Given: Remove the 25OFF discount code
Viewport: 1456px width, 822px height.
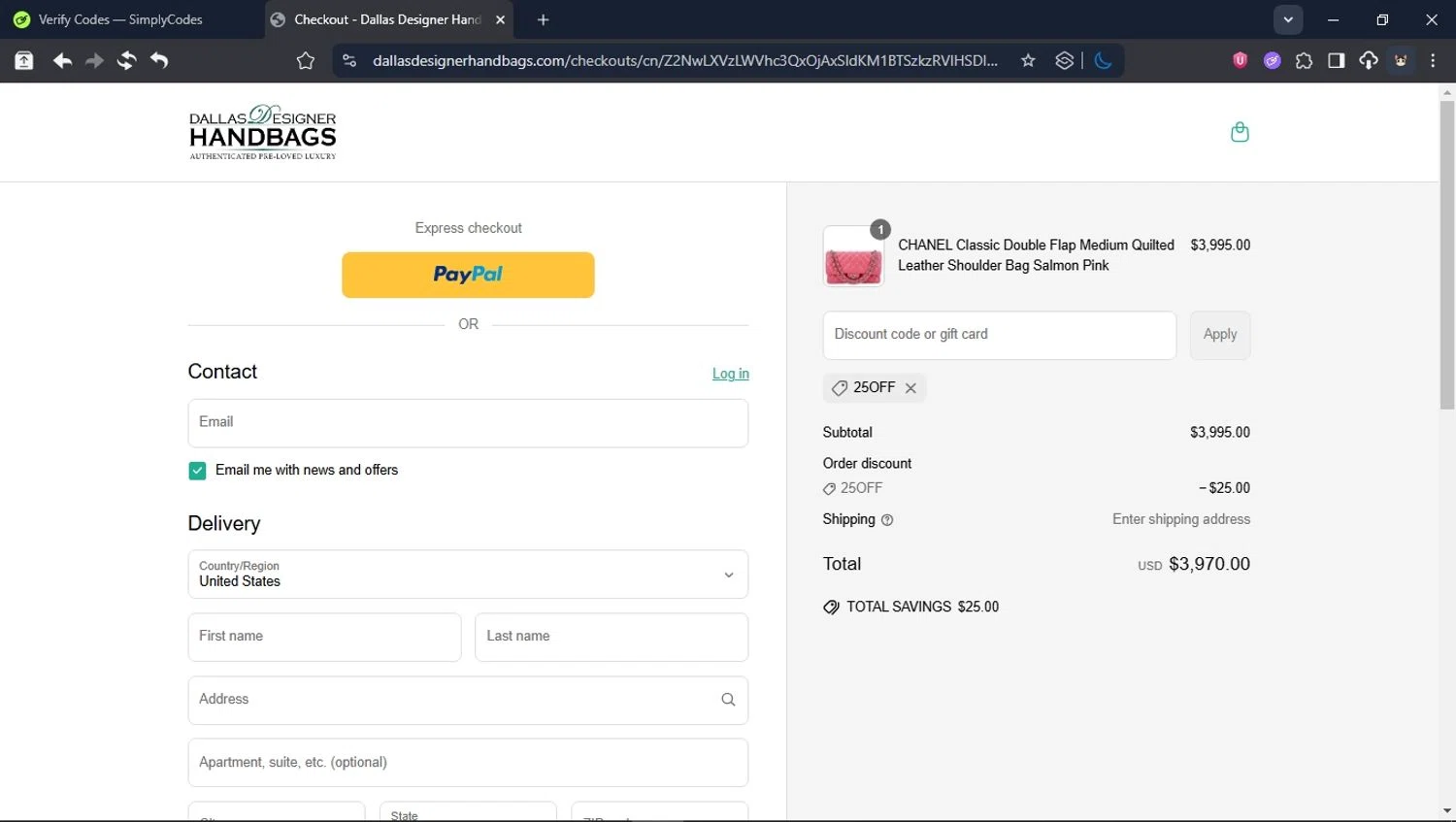Looking at the screenshot, I should coord(910,388).
